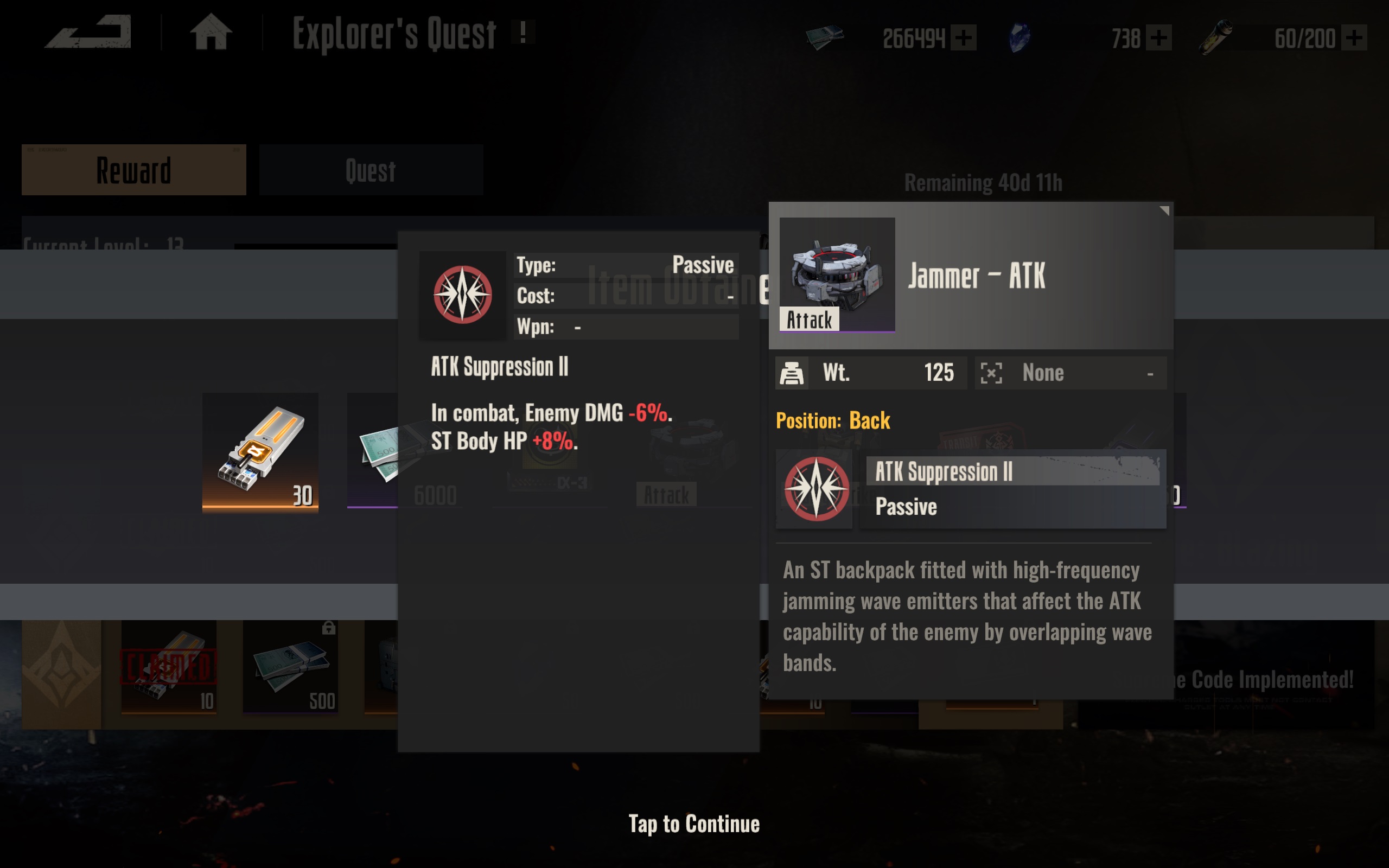Image resolution: width=1389 pixels, height=868 pixels.
Task: Add cash with the plus beside 266494
Action: pos(963,39)
